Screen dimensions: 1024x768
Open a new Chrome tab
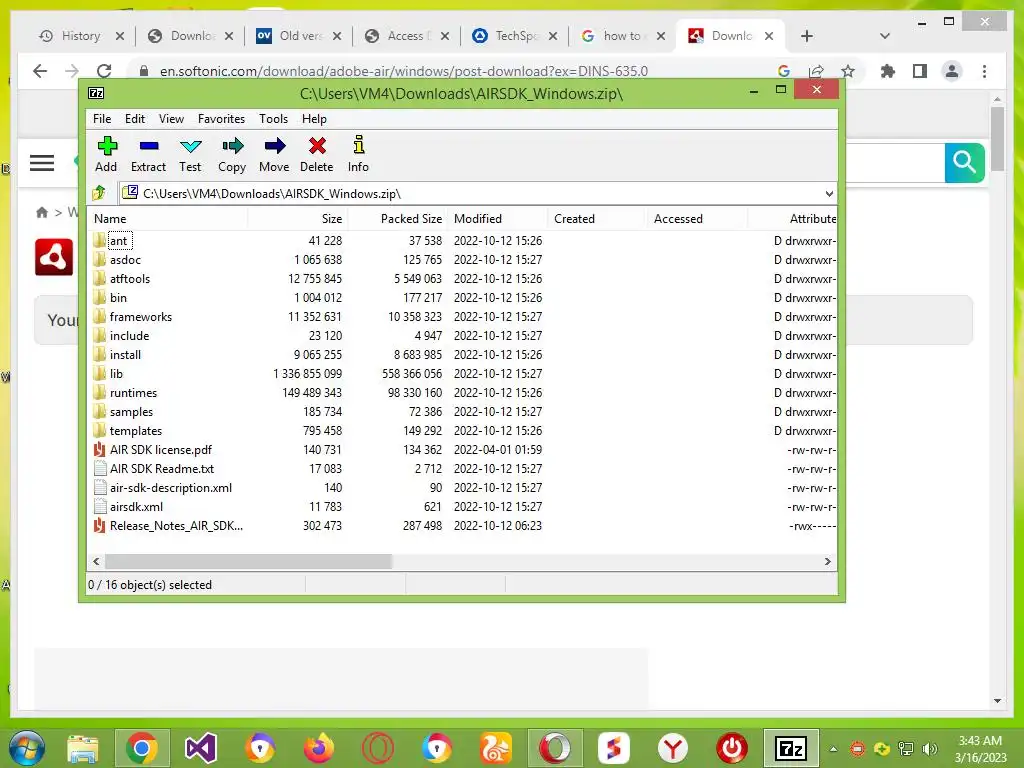[x=807, y=36]
